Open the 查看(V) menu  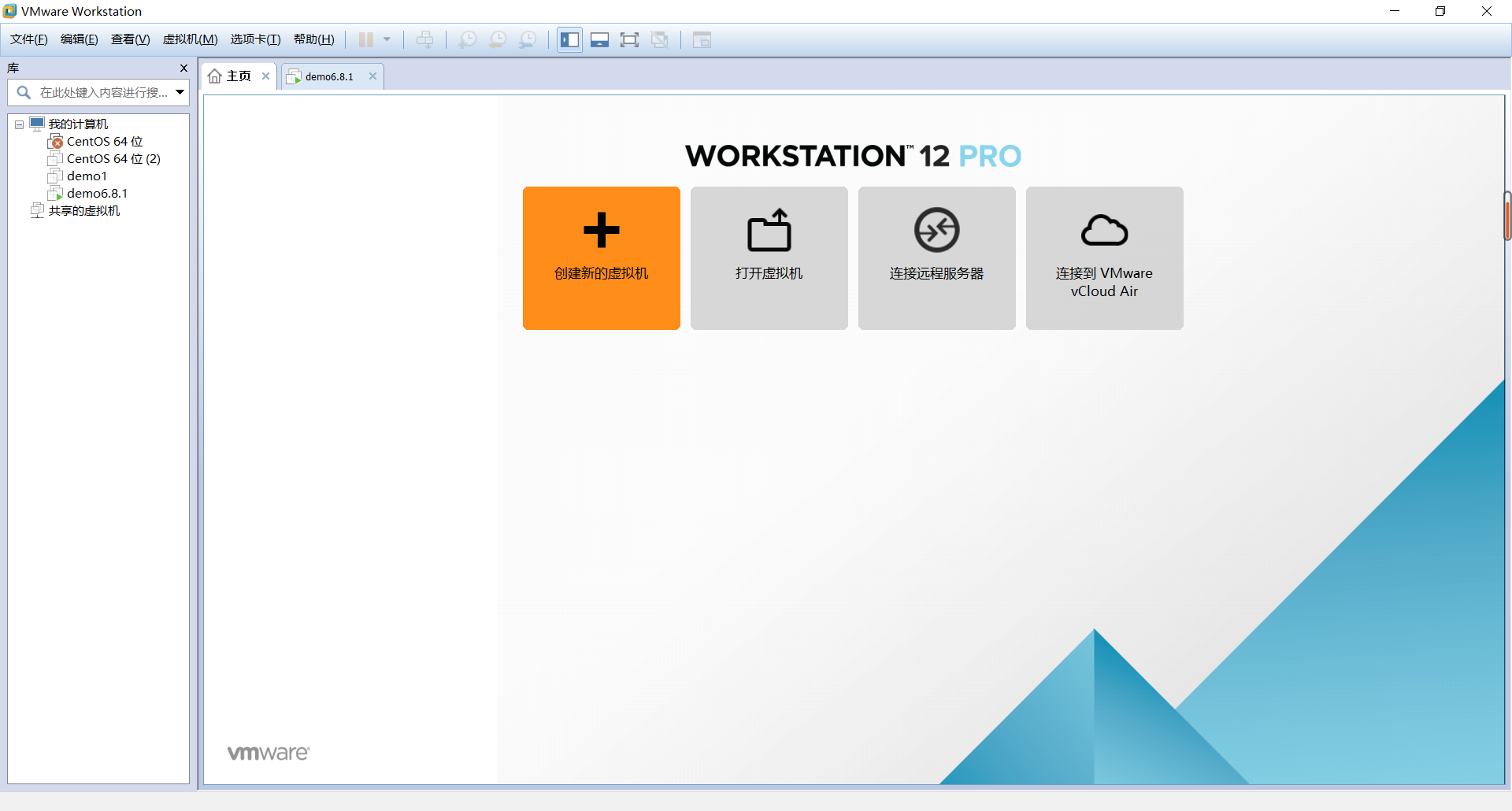(131, 39)
